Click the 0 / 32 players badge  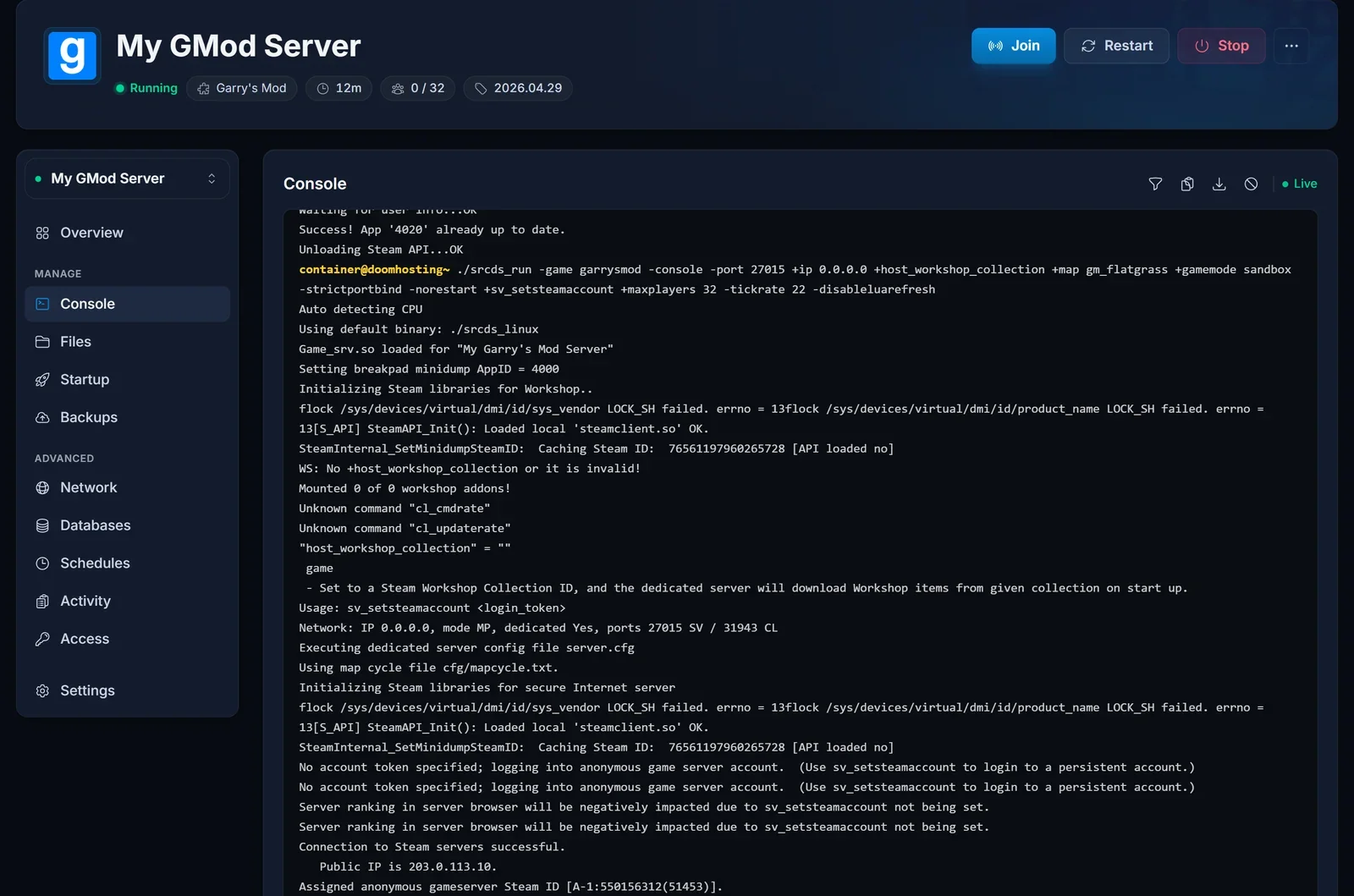pos(418,88)
